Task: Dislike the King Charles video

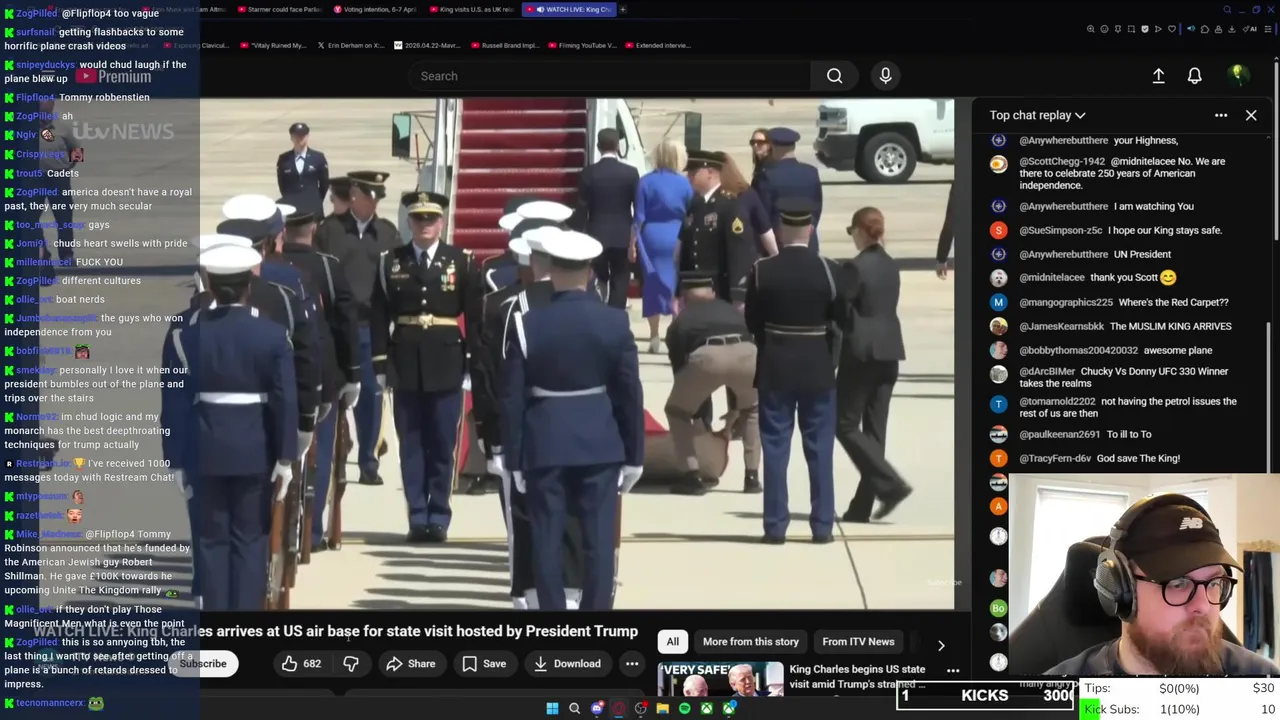Action: 351,663
